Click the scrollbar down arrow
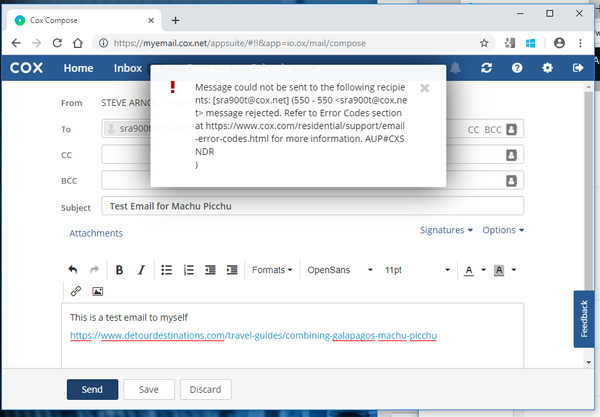The height and width of the screenshot is (417, 600). click(589, 362)
